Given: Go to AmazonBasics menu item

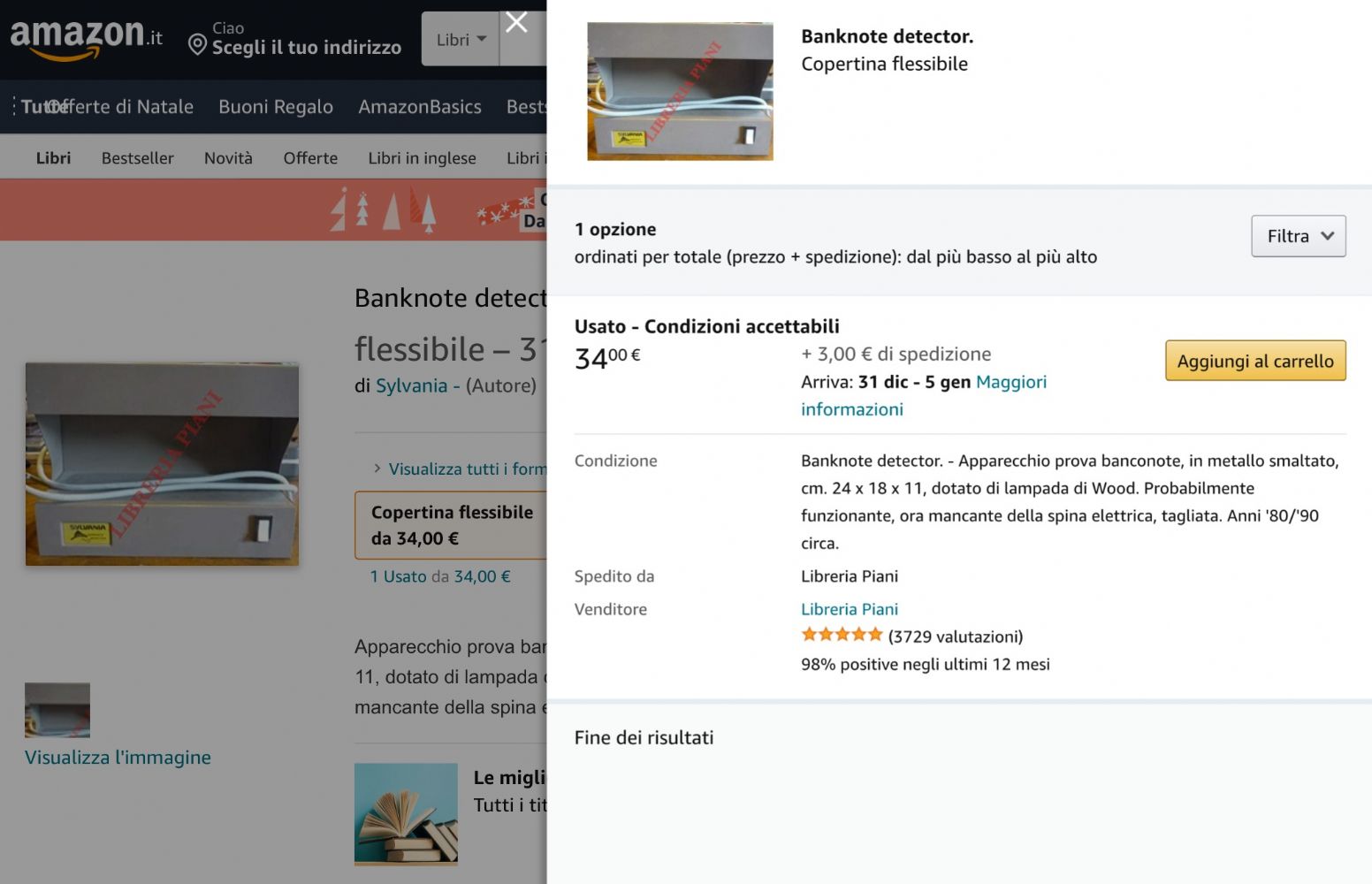Looking at the screenshot, I should (420, 107).
